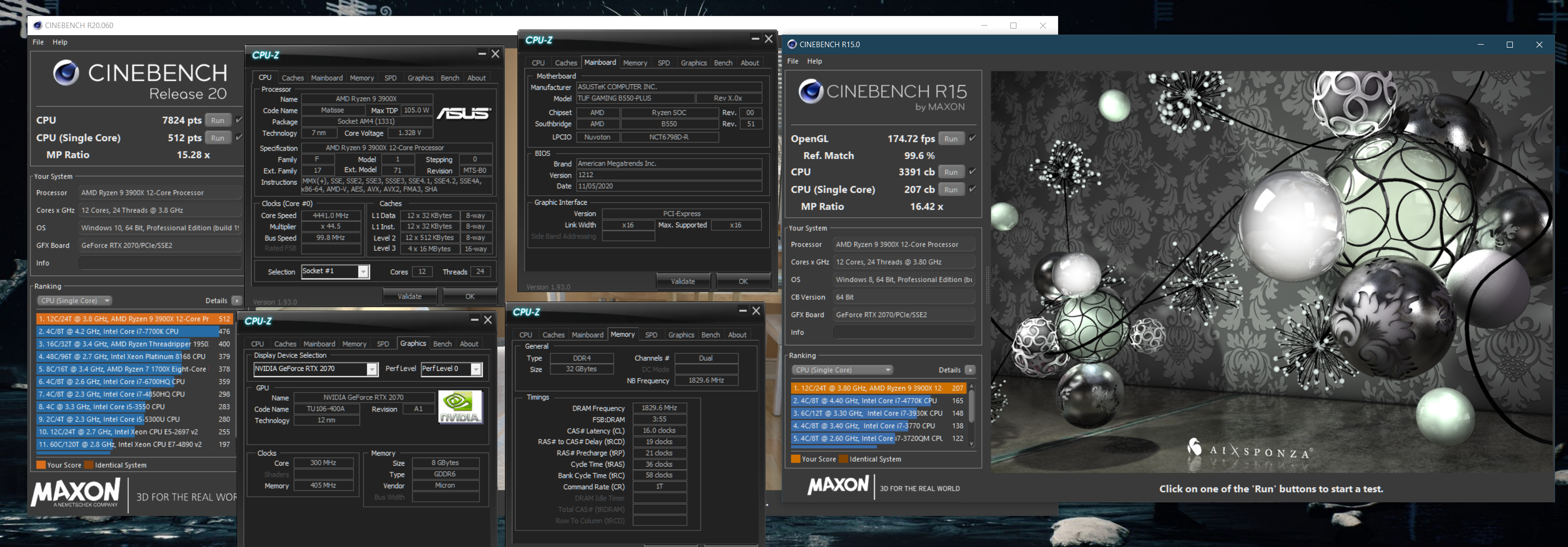This screenshot has height=547, width=1568.
Task: Run the R20 CPU Single Core benchmark
Action: [218, 138]
